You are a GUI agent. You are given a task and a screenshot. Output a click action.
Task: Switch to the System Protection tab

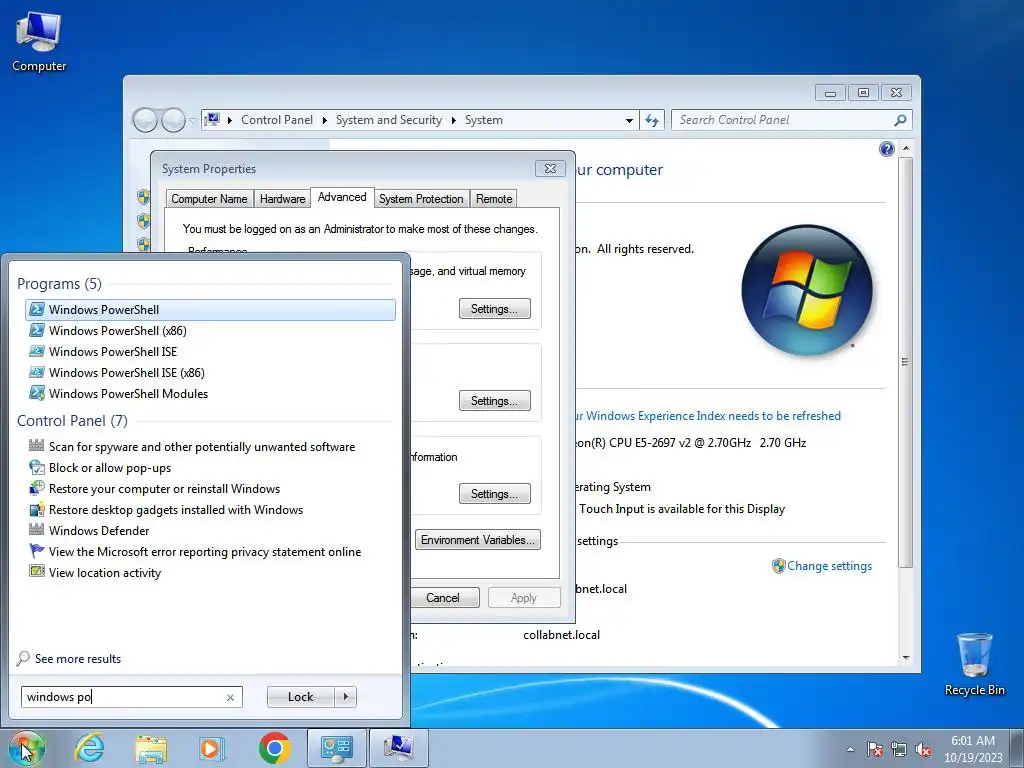[x=421, y=199]
